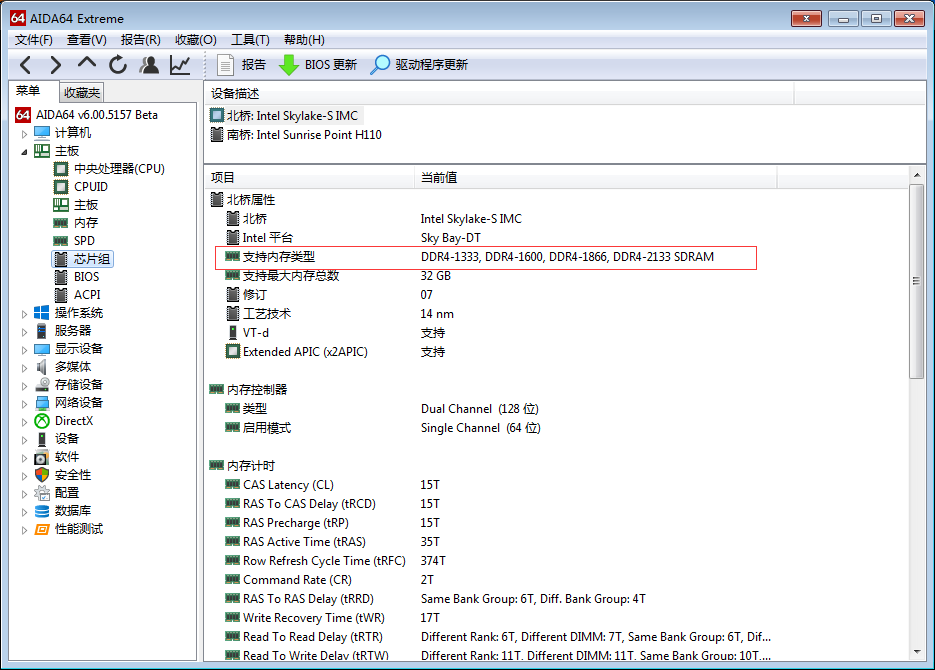
Task: Expand the 软件 tree node
Action: [x=24, y=458]
